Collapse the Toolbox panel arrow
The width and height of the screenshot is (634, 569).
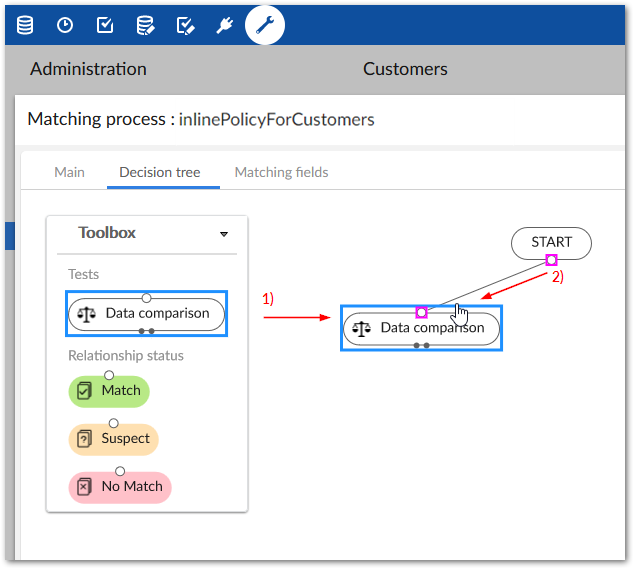(x=224, y=234)
